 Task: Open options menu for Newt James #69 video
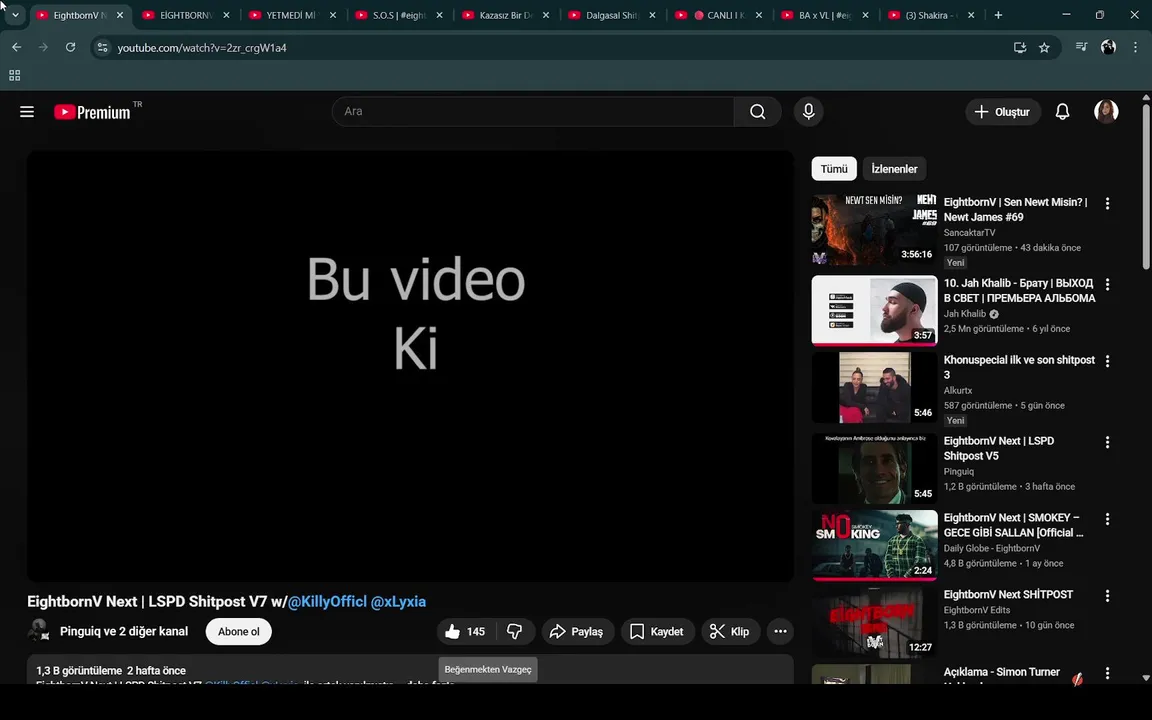point(1107,204)
